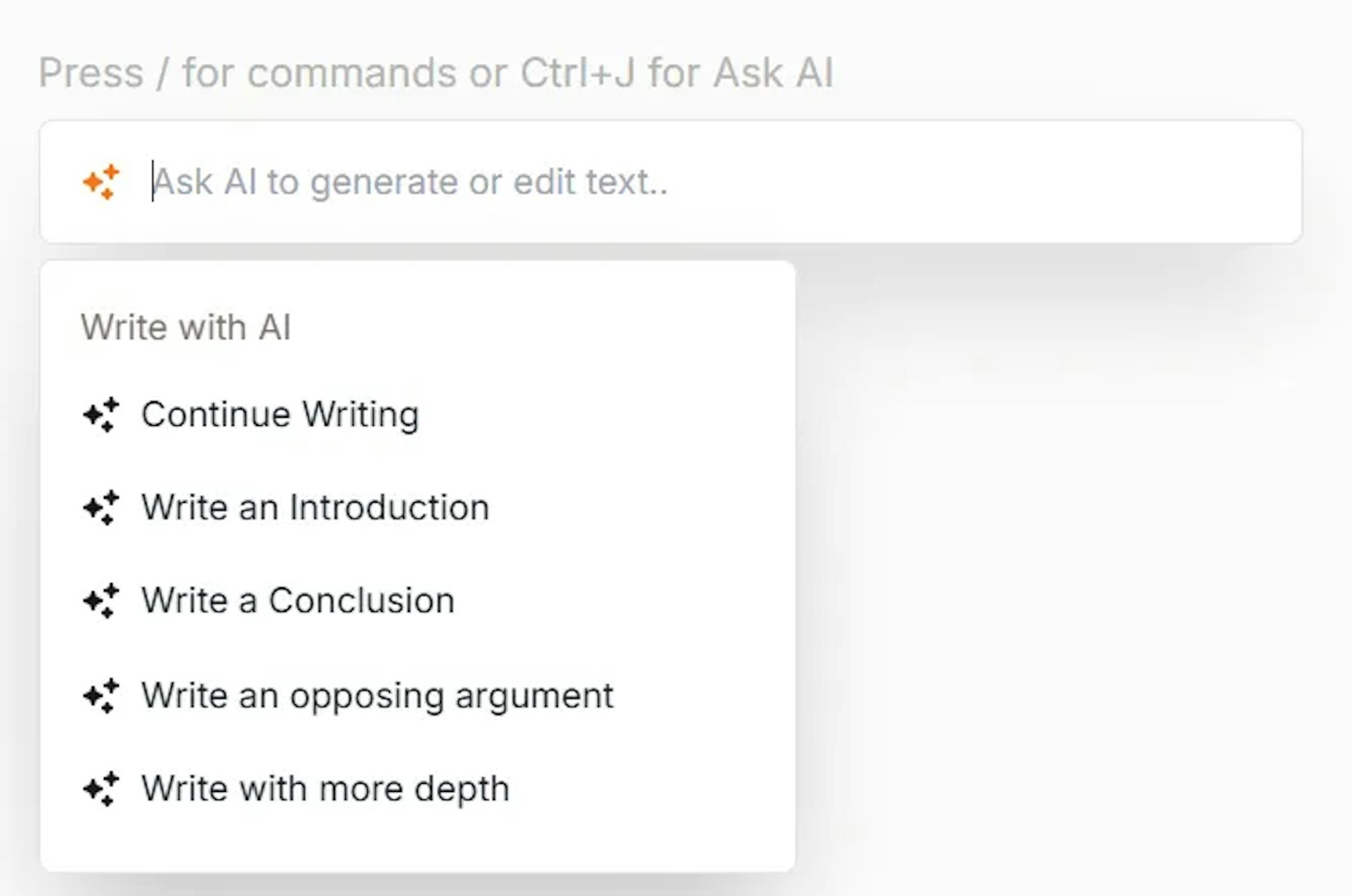Screen dimensions: 1352x896
Task: Click the 'Ask AI' words ending the hint line
Action: click(x=773, y=73)
